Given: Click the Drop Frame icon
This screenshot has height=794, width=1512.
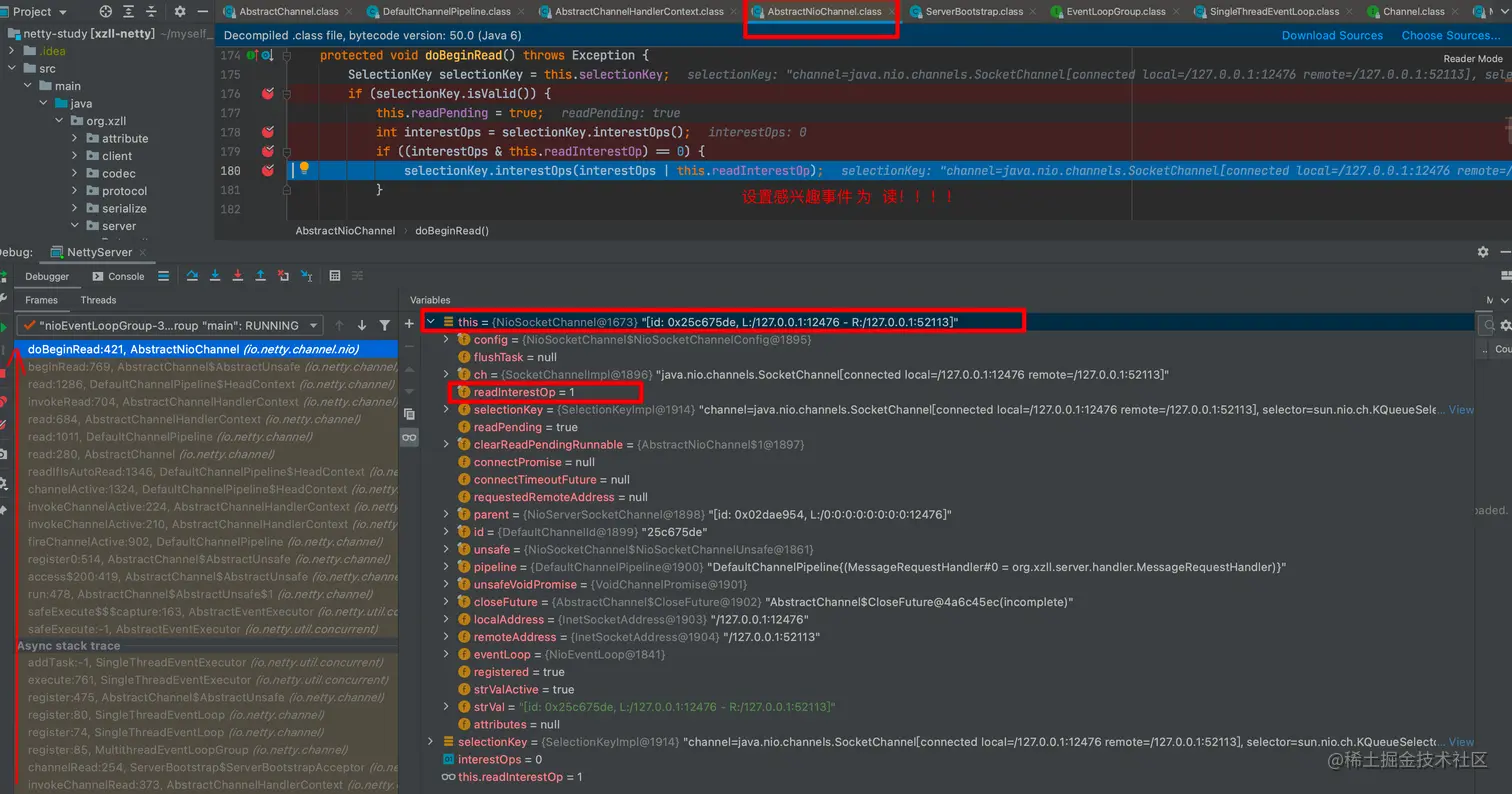Looking at the screenshot, I should (x=284, y=276).
